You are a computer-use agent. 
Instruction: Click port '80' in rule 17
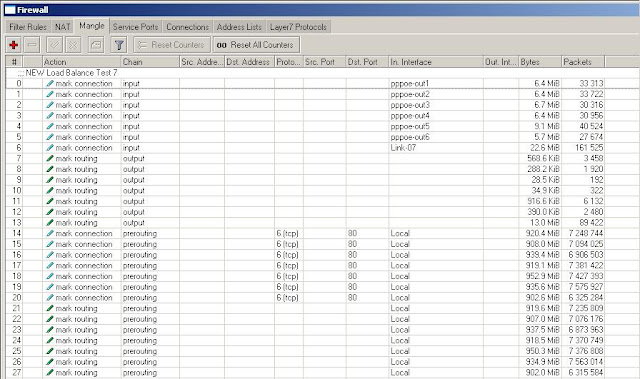pyautogui.click(x=352, y=266)
